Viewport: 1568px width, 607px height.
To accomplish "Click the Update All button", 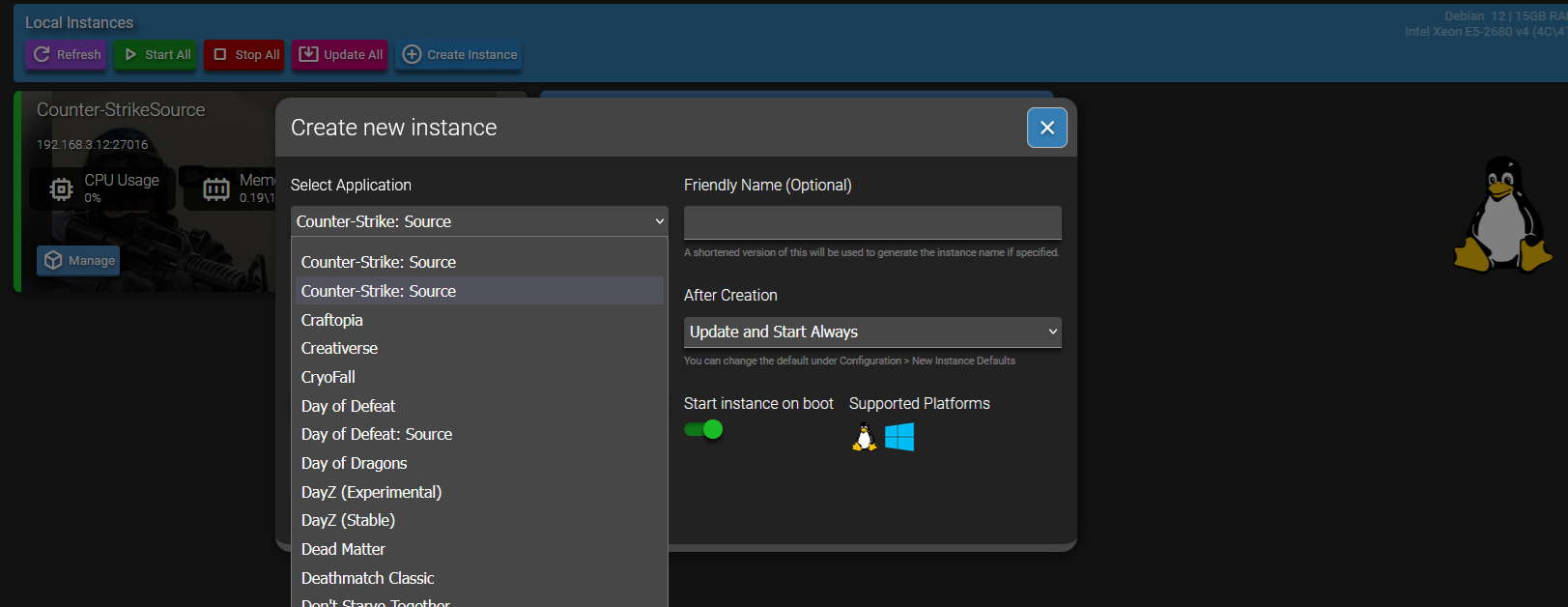I will pyautogui.click(x=340, y=55).
